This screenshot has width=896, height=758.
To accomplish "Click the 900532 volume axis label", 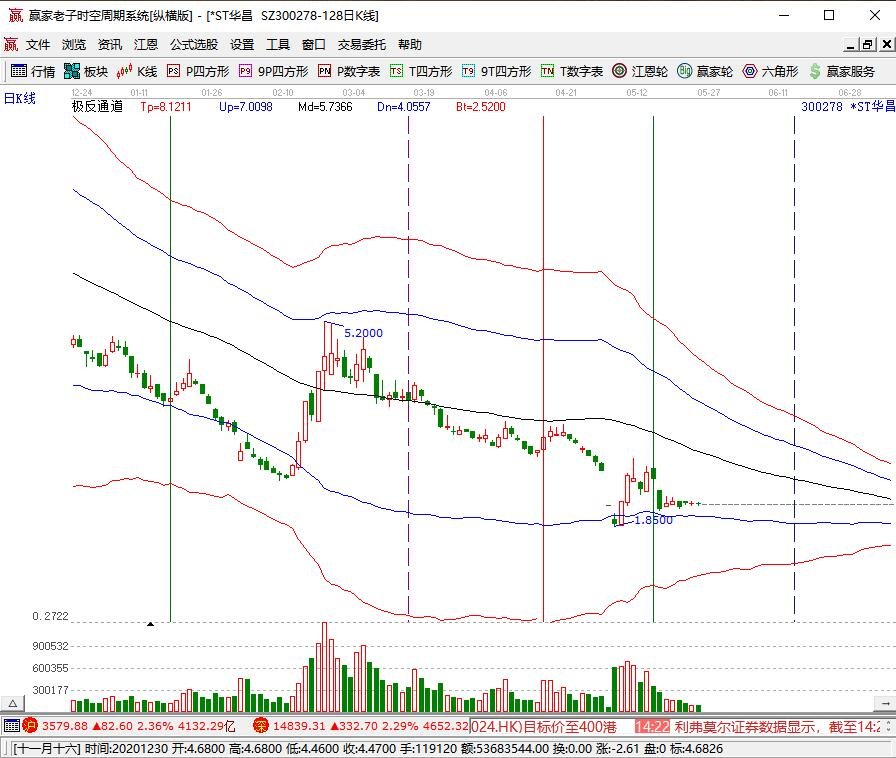I will [50, 646].
